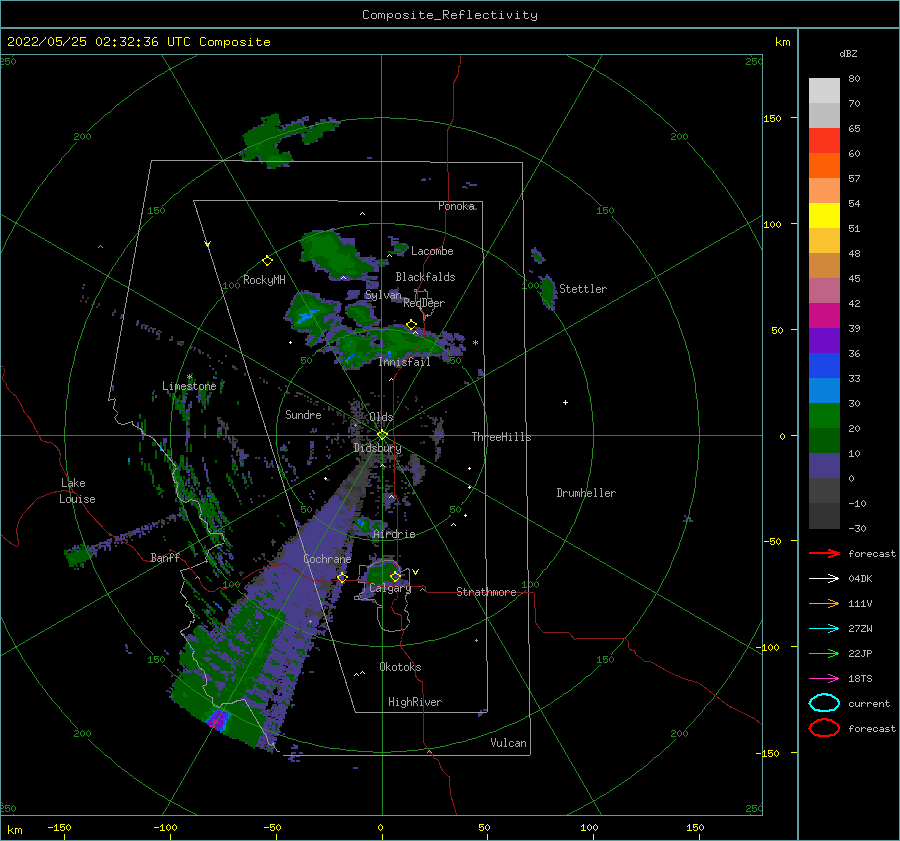Click the Olds label
Image resolution: width=900 pixels, height=841 pixels.
point(381,417)
